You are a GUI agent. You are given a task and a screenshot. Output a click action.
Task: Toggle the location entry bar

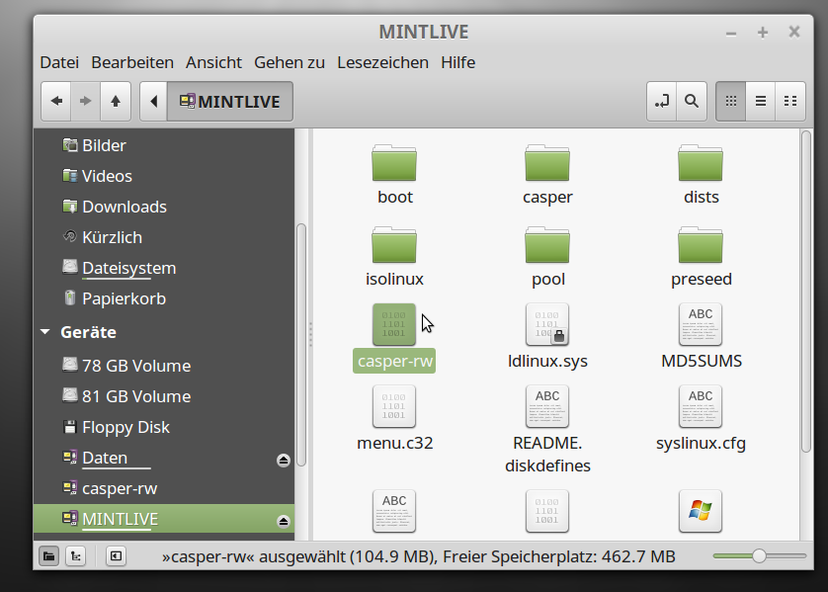(661, 100)
